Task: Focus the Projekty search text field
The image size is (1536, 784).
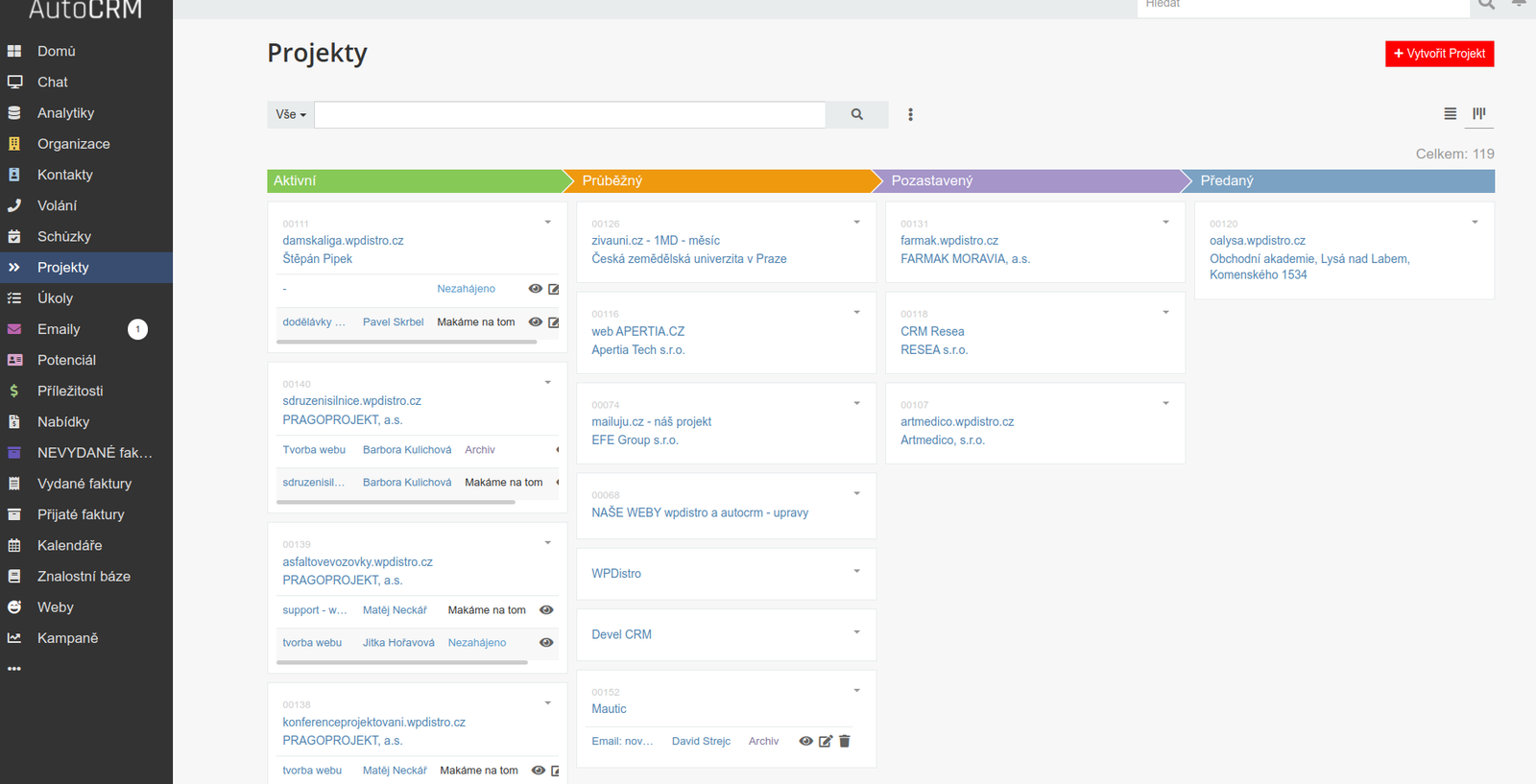Action: (570, 114)
